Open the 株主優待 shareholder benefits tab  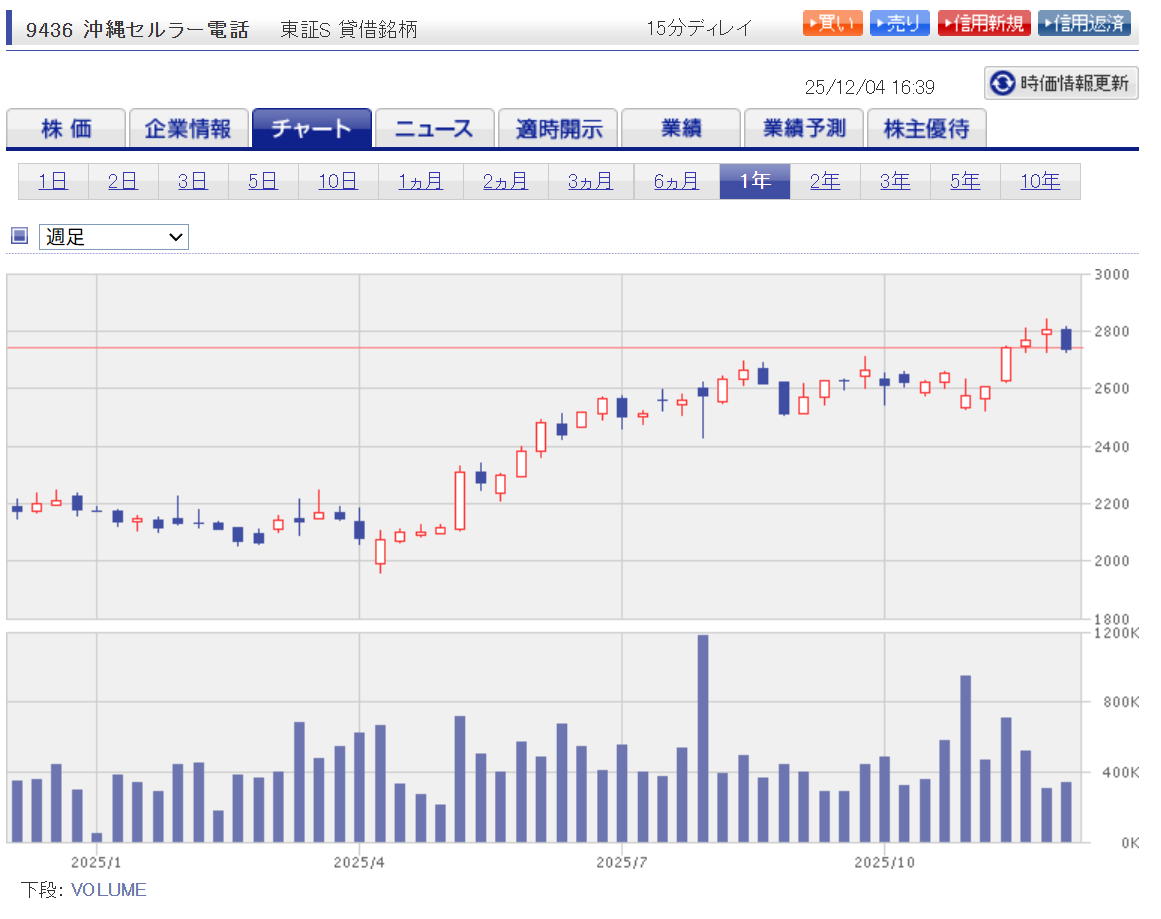pyautogui.click(x=926, y=129)
